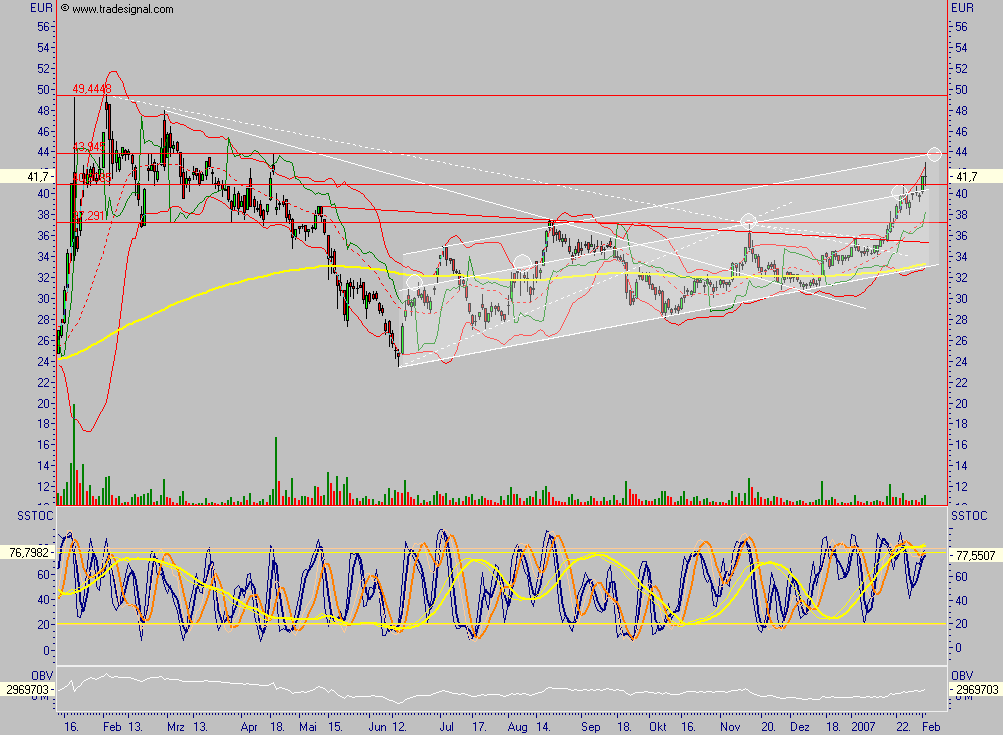Click the Apr month label on time axis

pos(249,727)
